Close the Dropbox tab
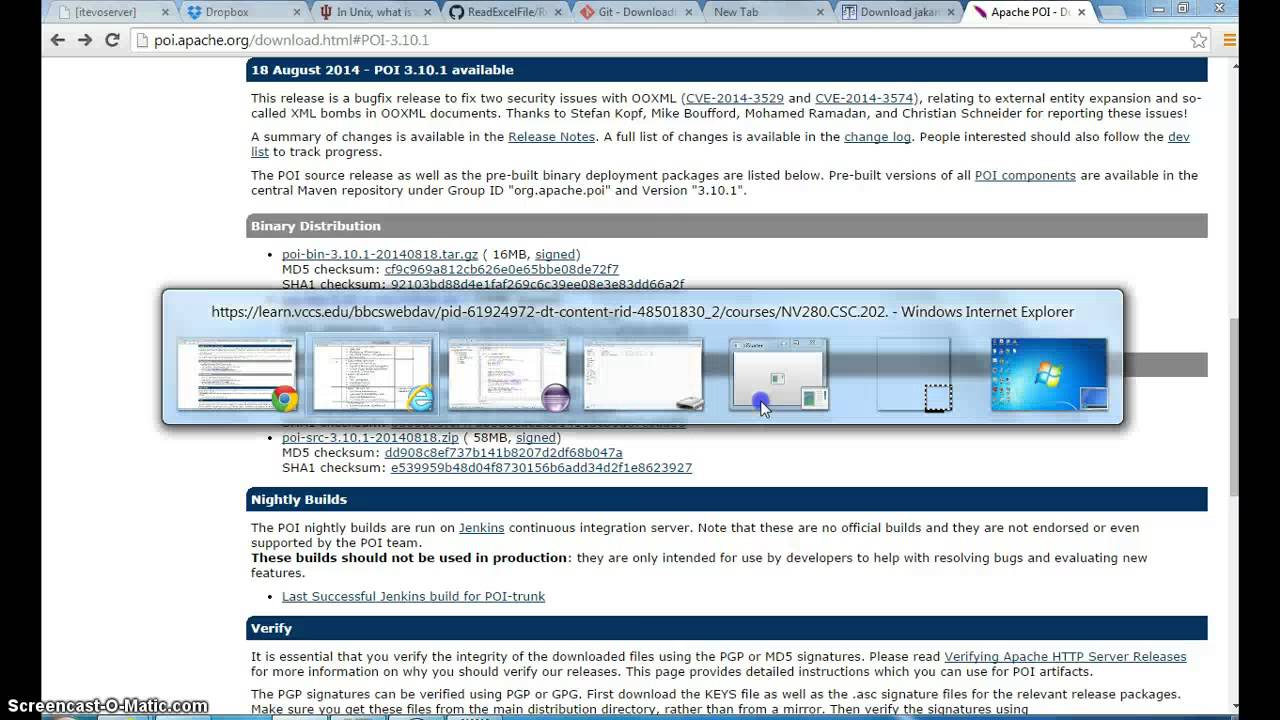The height and width of the screenshot is (720, 1280). [x=296, y=12]
